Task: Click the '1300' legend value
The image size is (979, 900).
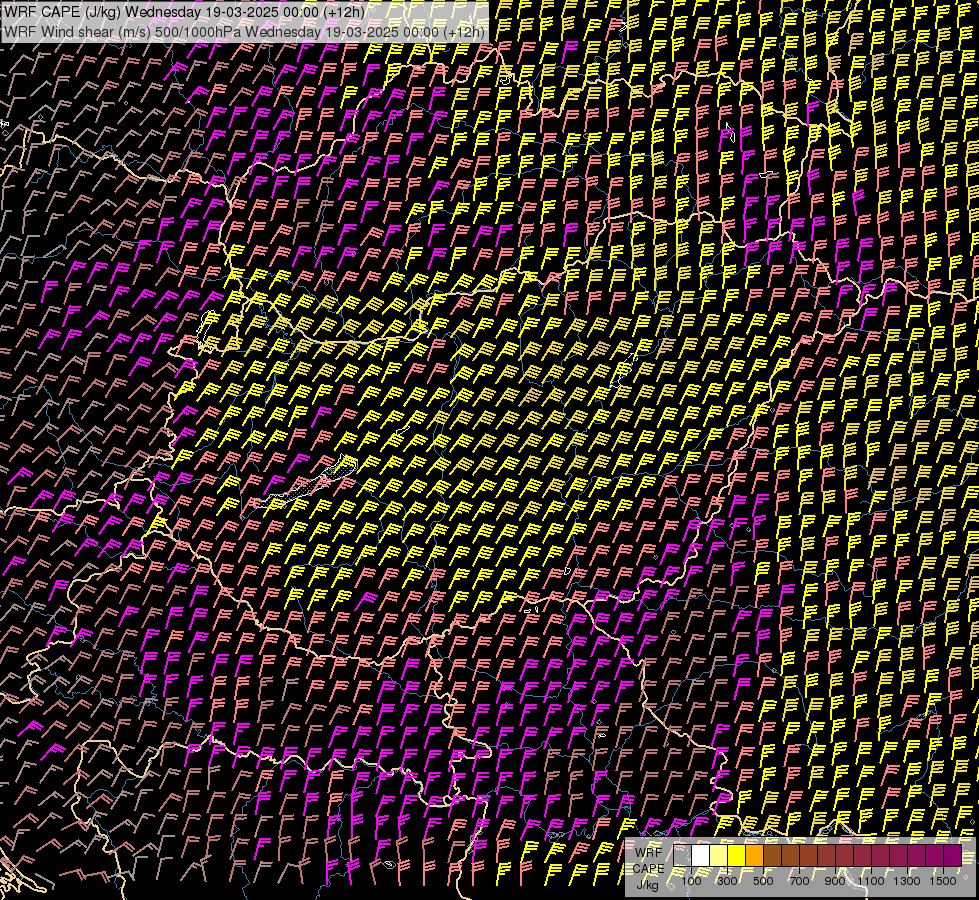Action: 907,881
